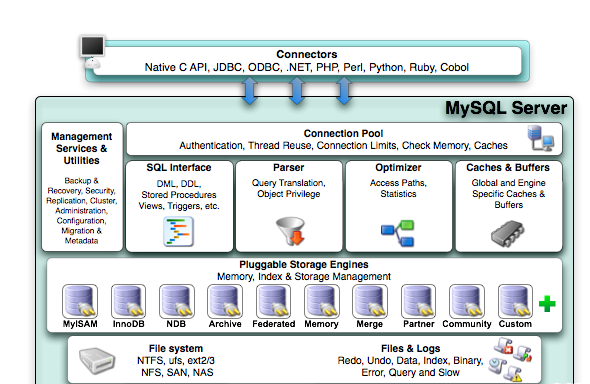This screenshot has height=384, width=590.
Task: Click the Caches & Buffers heading
Action: [x=508, y=167]
